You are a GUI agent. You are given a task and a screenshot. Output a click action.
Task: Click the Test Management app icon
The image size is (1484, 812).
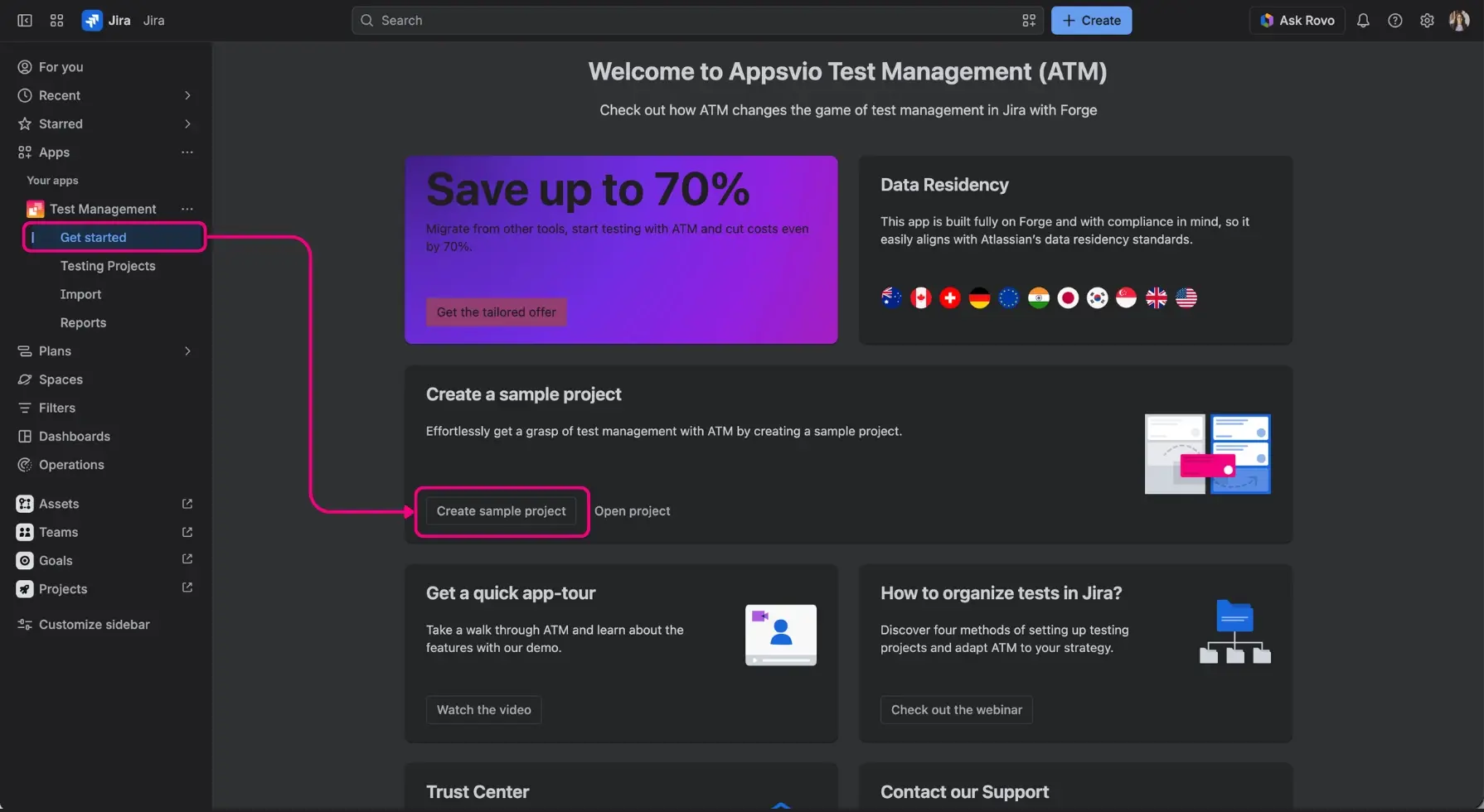pyautogui.click(x=35, y=209)
